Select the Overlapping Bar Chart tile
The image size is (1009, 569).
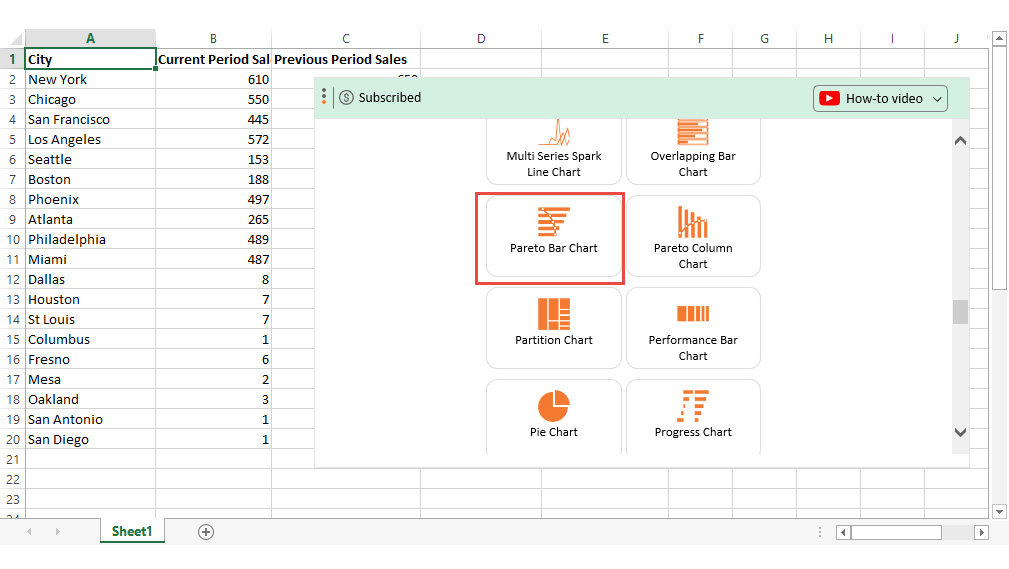coord(693,152)
